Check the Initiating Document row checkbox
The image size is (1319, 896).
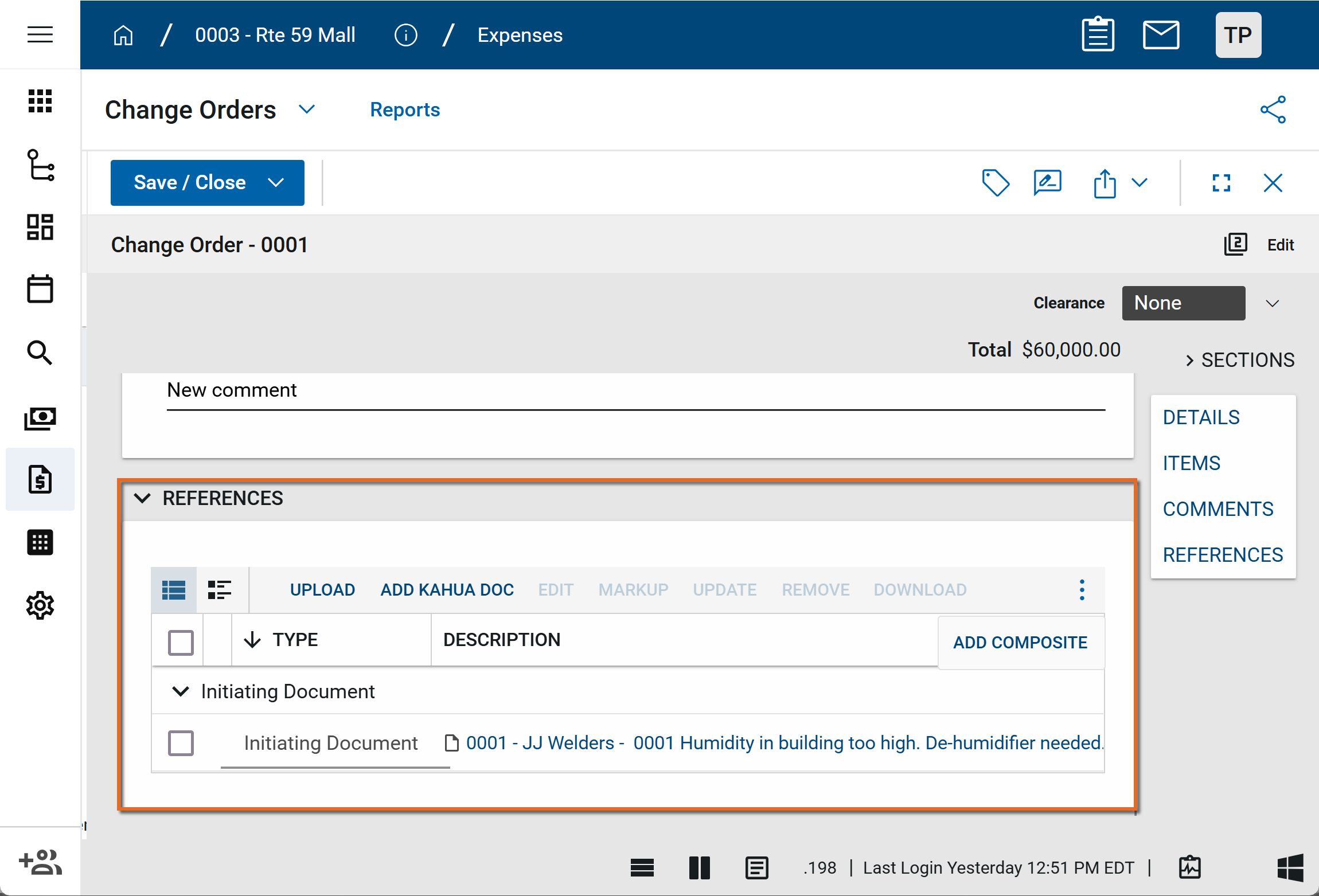181,743
